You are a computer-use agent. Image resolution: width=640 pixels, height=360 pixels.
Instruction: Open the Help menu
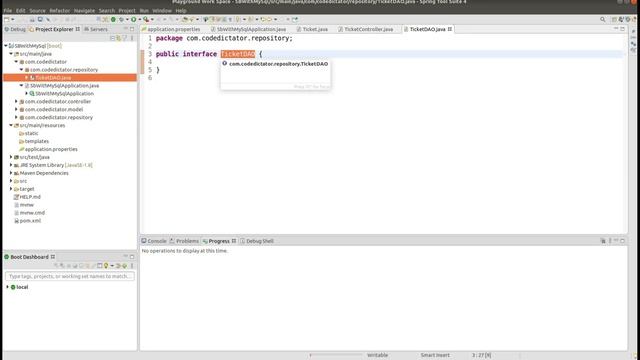[x=181, y=11]
